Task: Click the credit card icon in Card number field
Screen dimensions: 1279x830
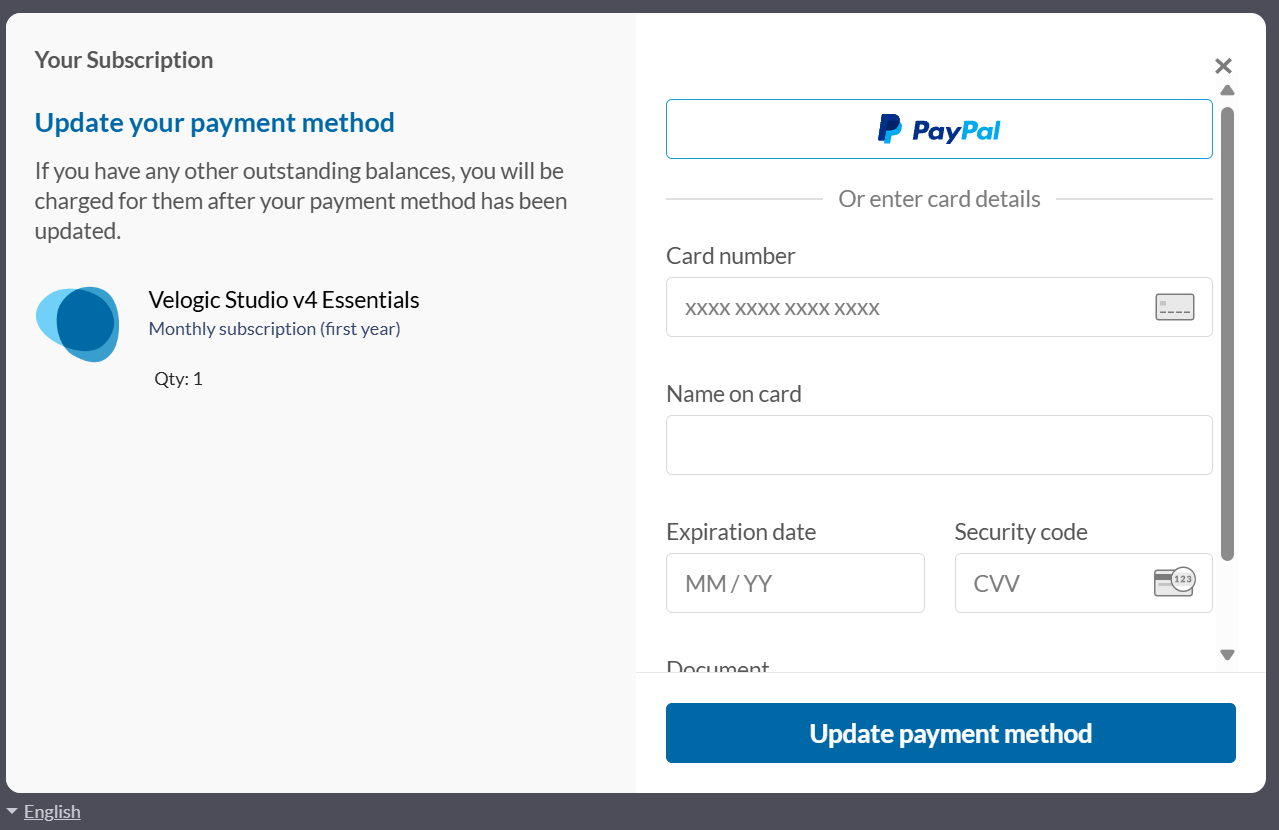Action: 1175,307
